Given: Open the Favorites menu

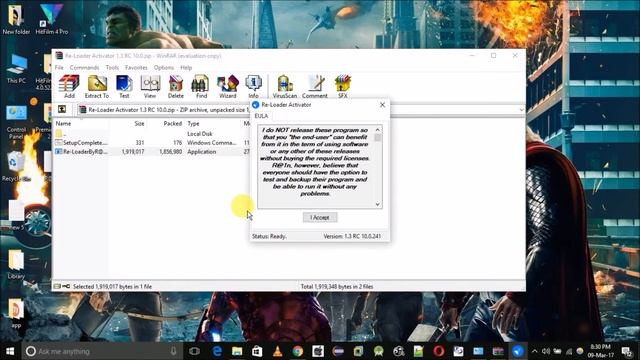Looking at the screenshot, I should (x=136, y=67).
